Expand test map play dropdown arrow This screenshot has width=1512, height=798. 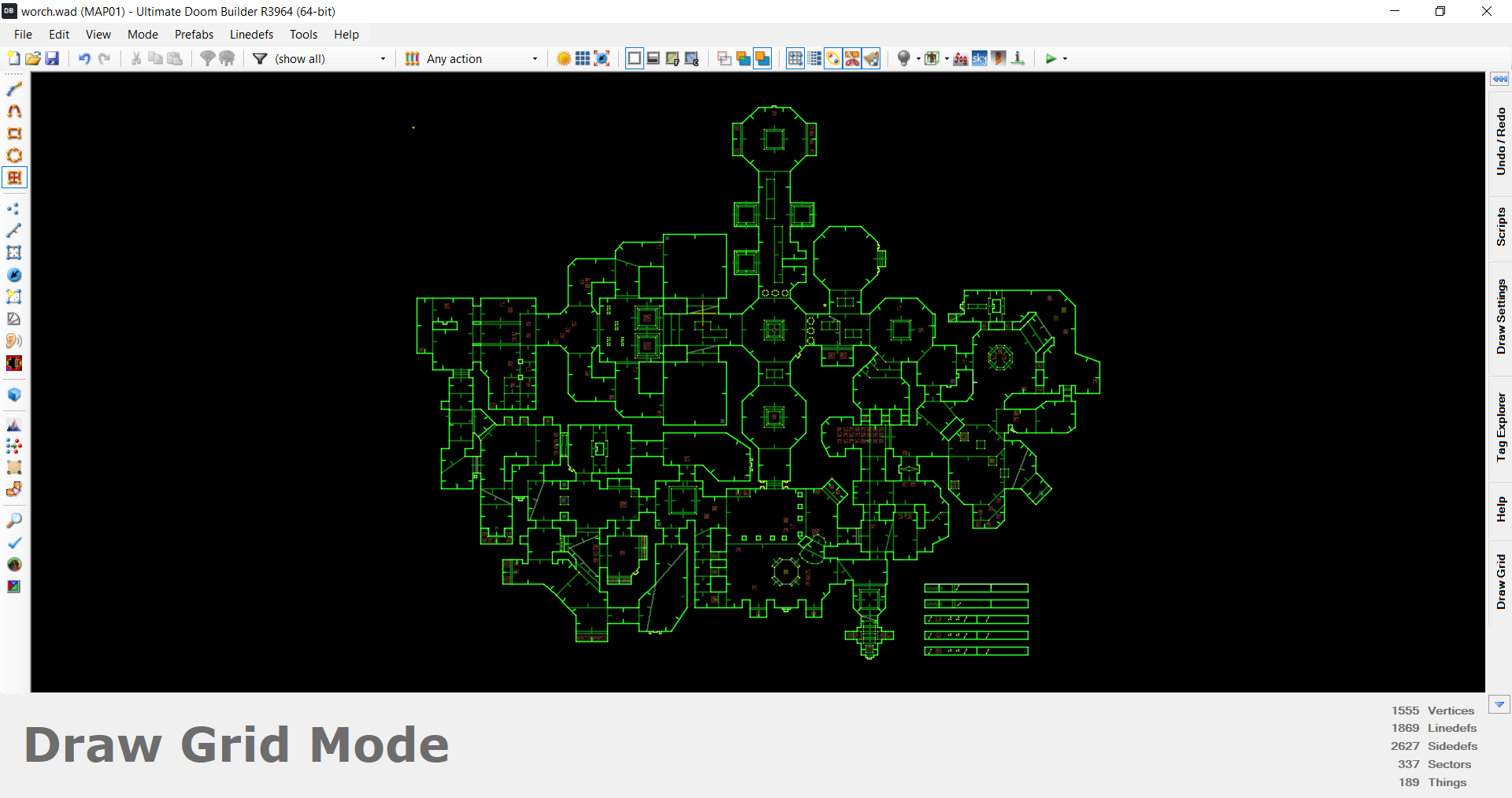[x=1065, y=58]
